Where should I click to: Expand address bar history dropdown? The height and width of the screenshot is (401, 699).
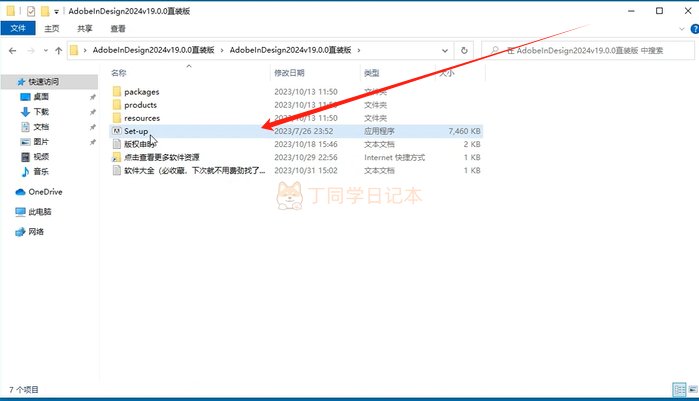[444, 50]
